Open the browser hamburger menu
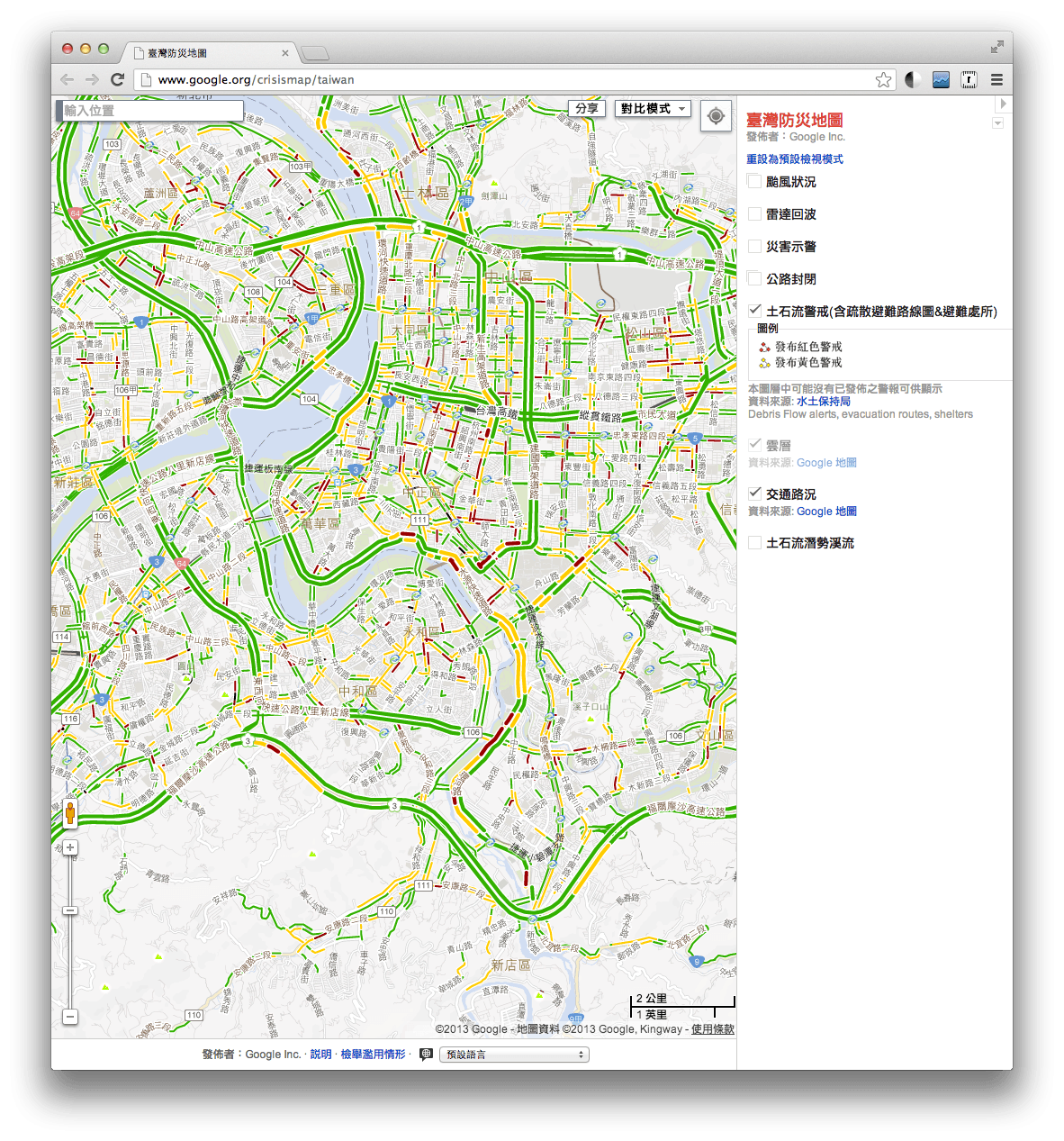The width and height of the screenshot is (1064, 1141). coord(996,79)
